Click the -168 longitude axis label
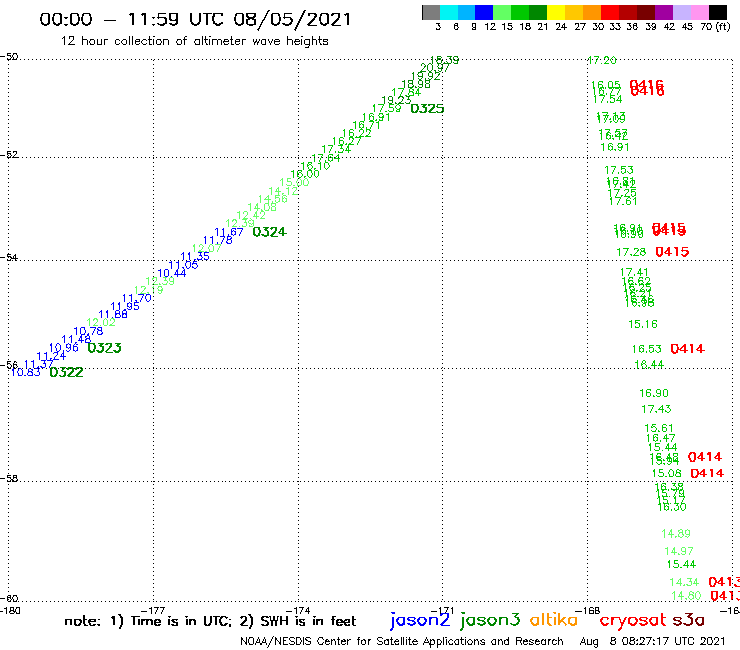The width and height of the screenshot is (740, 650). (588, 610)
